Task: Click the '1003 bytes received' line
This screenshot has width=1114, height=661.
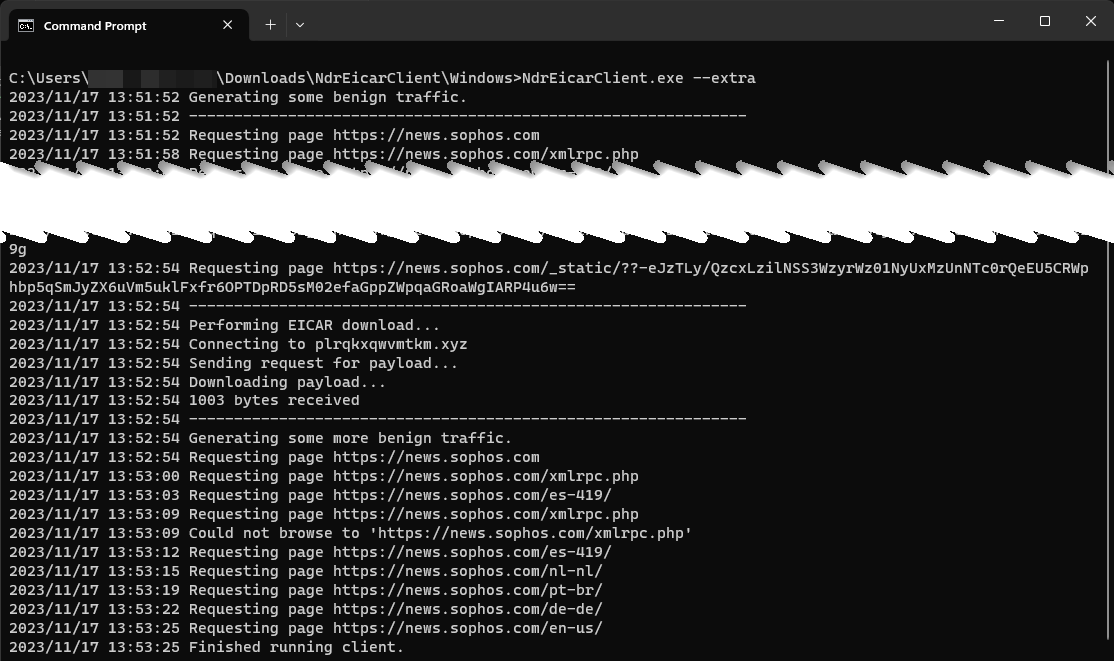Action: coord(274,400)
